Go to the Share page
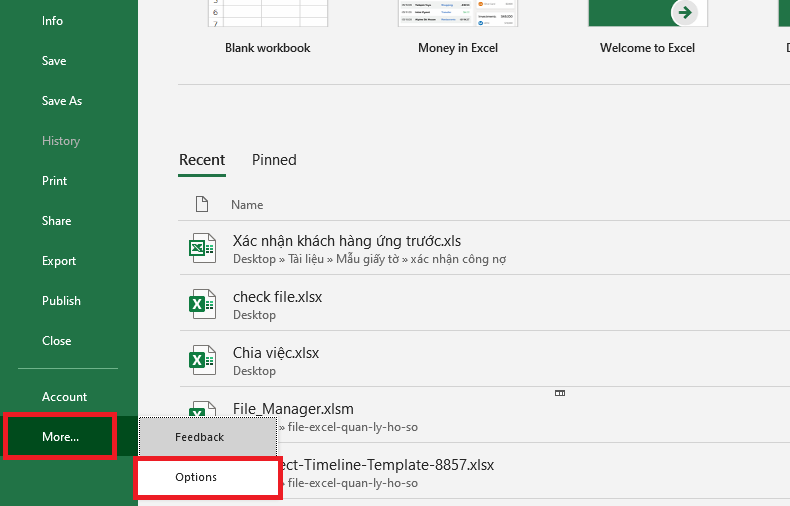Image resolution: width=790 pixels, height=506 pixels. [57, 221]
